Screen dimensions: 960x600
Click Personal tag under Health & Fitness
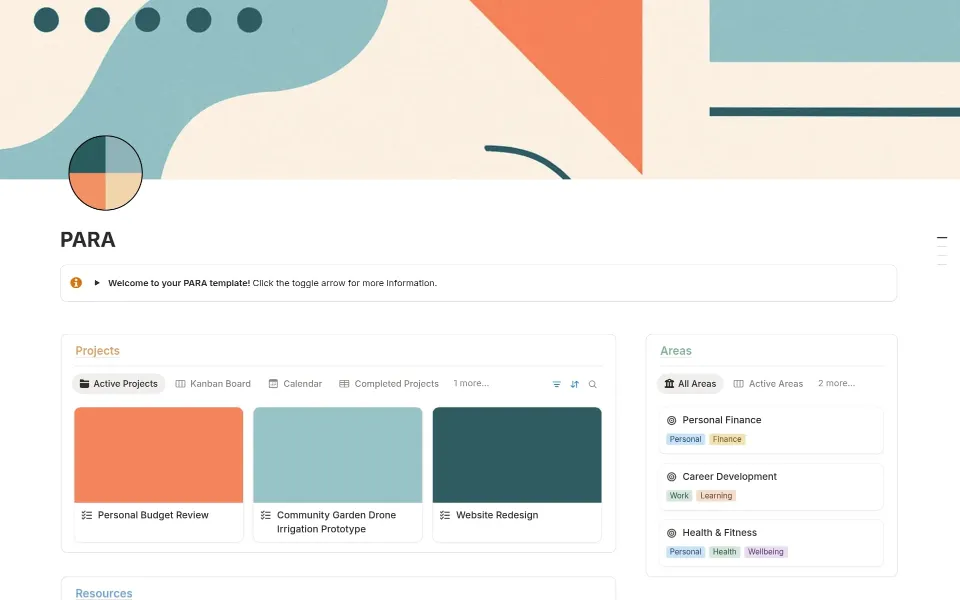pos(685,552)
